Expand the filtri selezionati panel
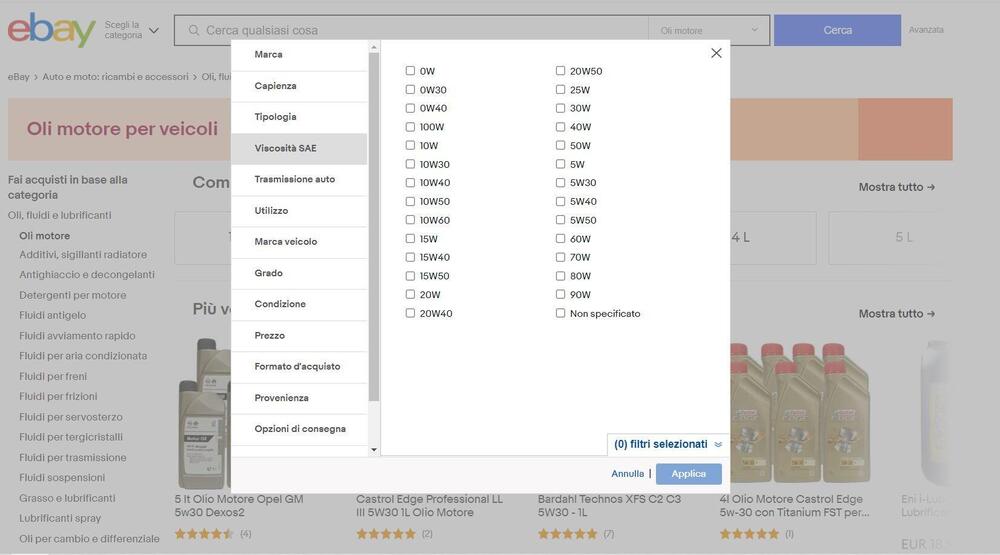 [668, 444]
